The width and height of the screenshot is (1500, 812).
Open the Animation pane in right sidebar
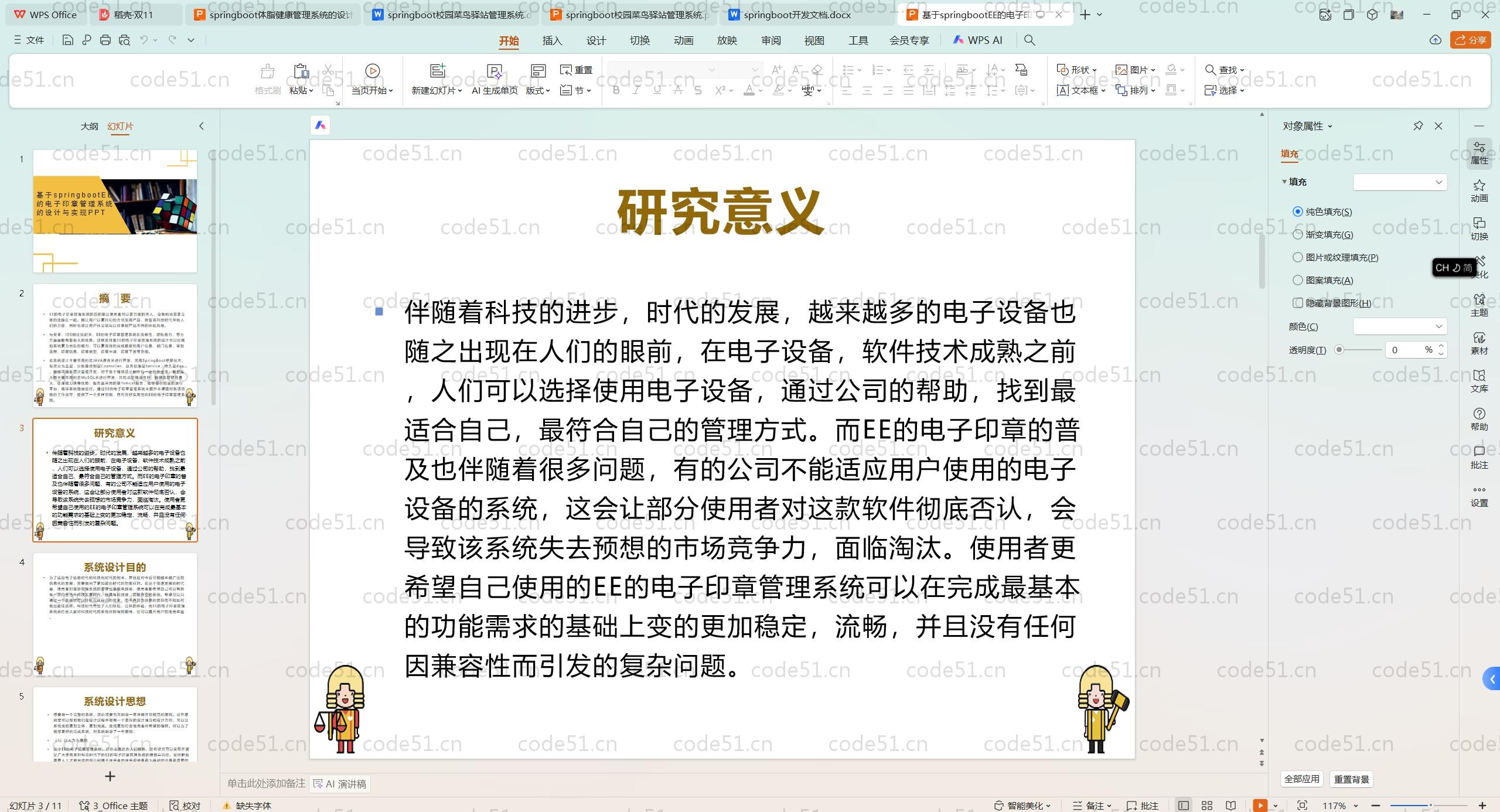click(1479, 190)
